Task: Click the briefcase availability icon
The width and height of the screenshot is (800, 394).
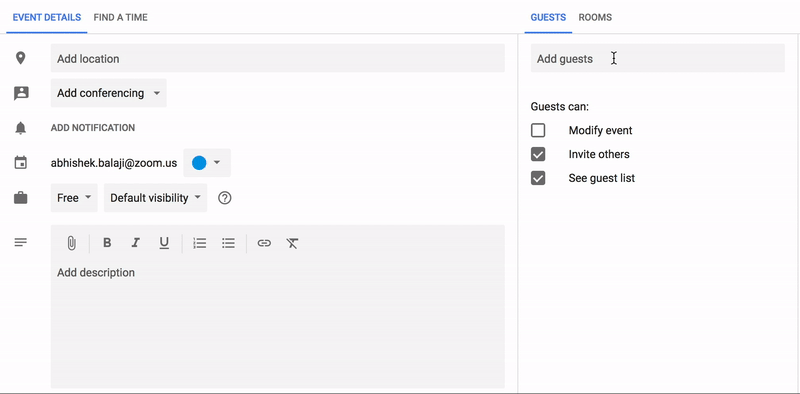Action: (20, 198)
